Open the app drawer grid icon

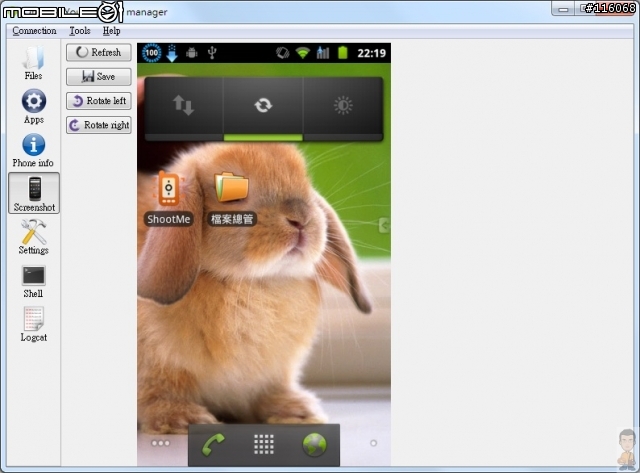[264, 444]
